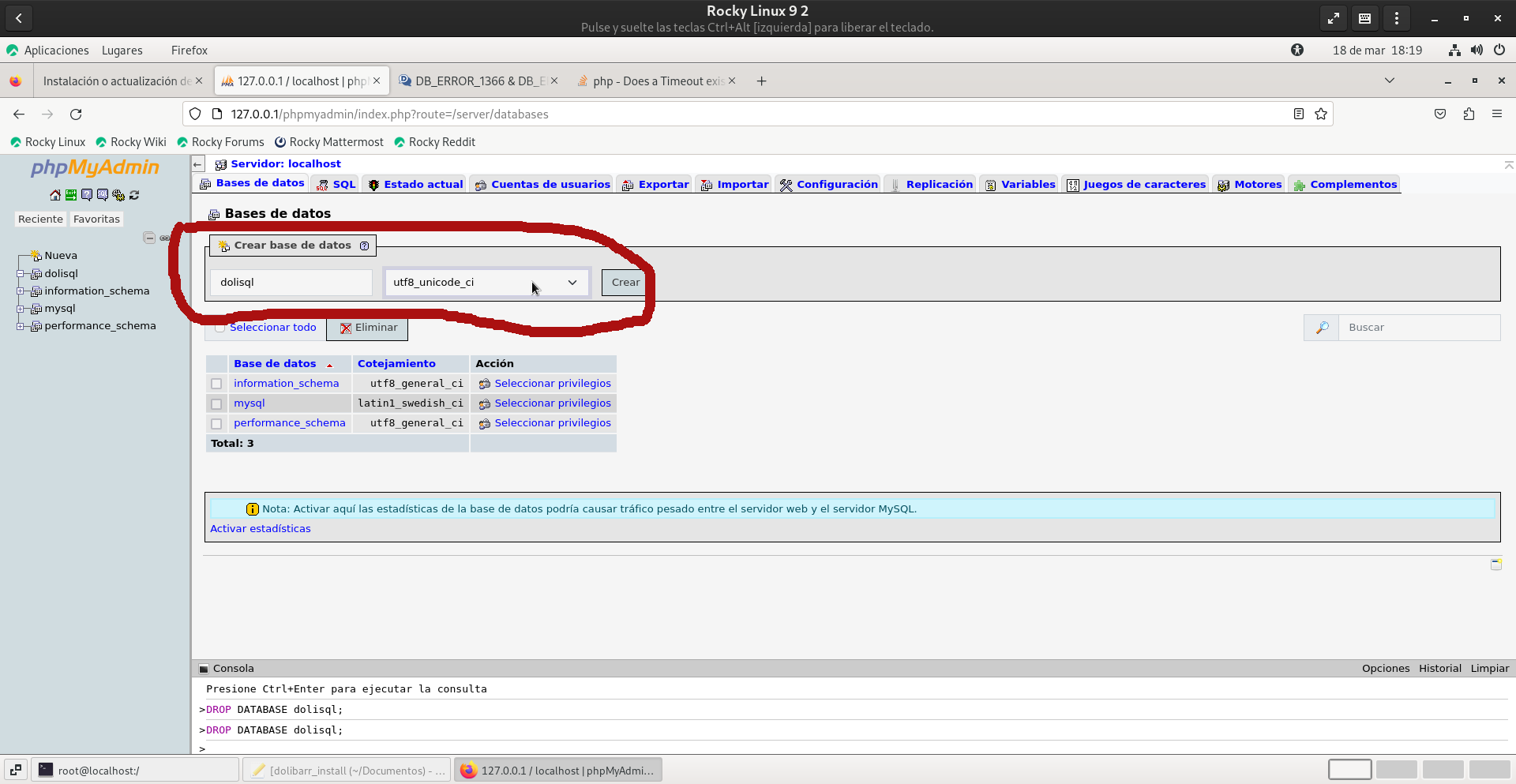Collapse the dolisql tree node

coord(21,274)
